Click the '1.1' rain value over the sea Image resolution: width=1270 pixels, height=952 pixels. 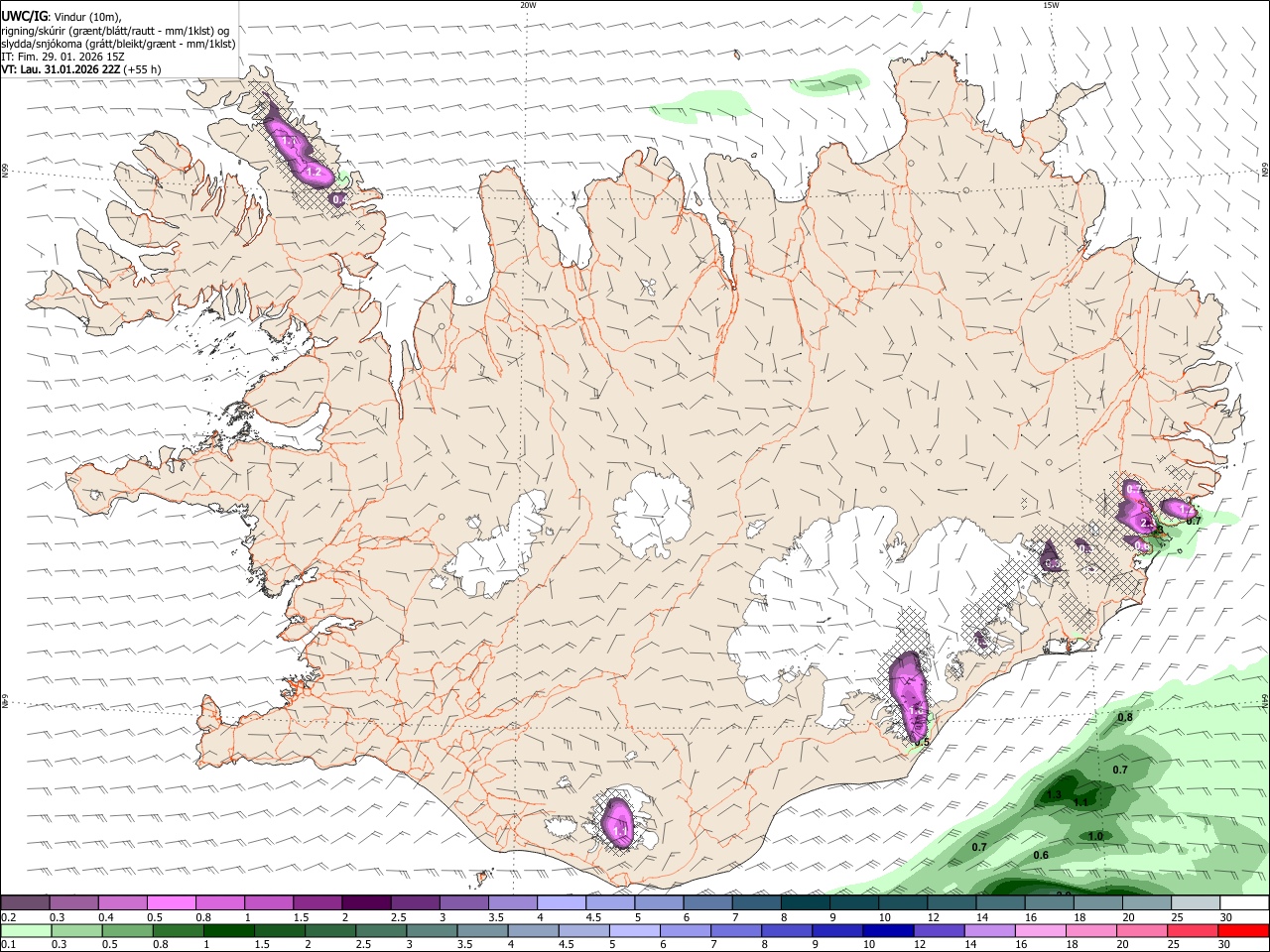coord(1080,801)
